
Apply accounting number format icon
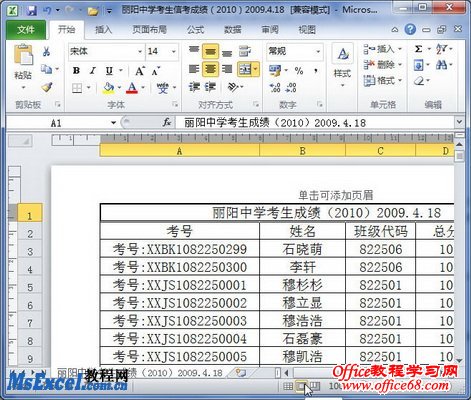click(x=275, y=70)
